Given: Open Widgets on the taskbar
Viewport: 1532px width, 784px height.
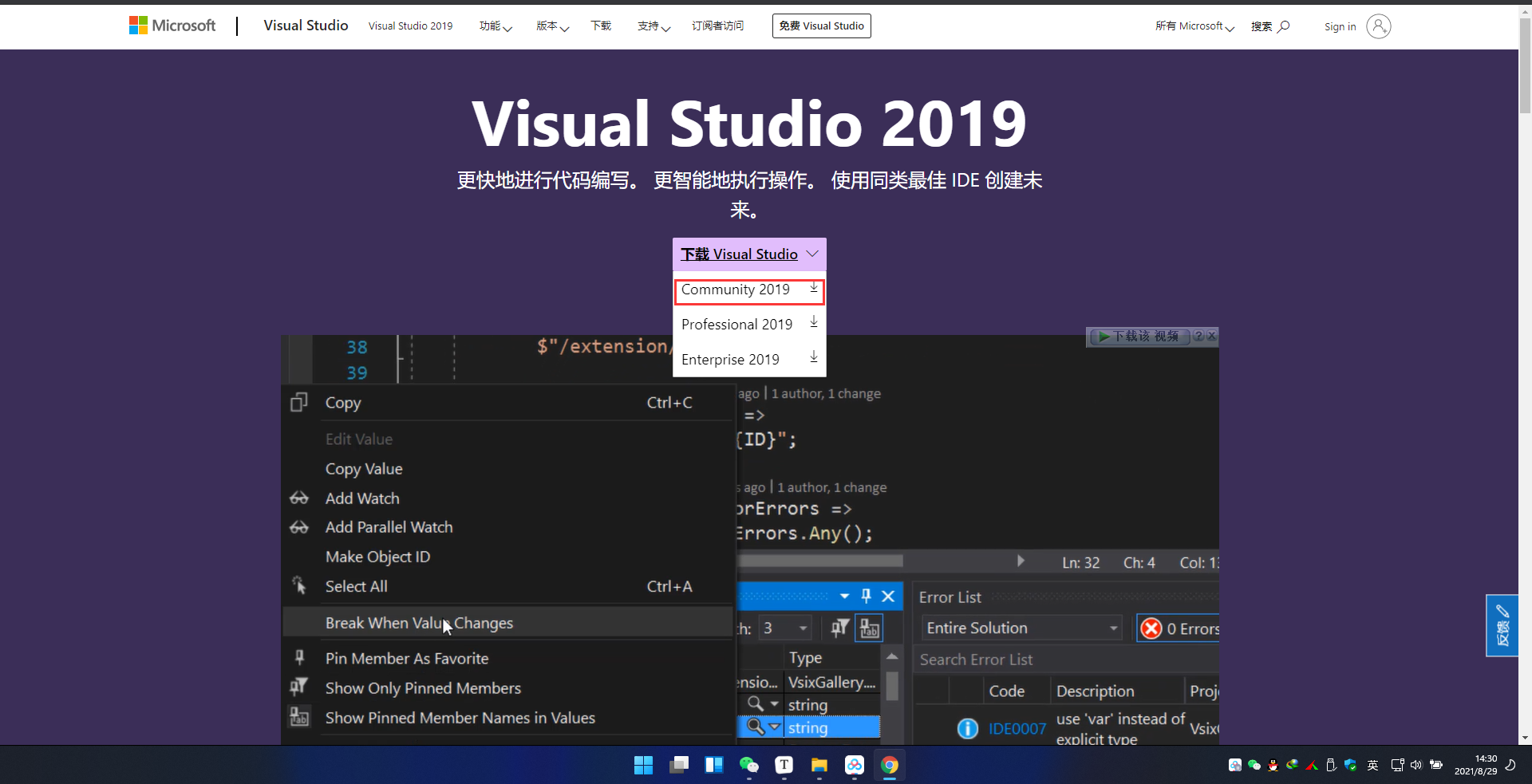Looking at the screenshot, I should [714, 765].
